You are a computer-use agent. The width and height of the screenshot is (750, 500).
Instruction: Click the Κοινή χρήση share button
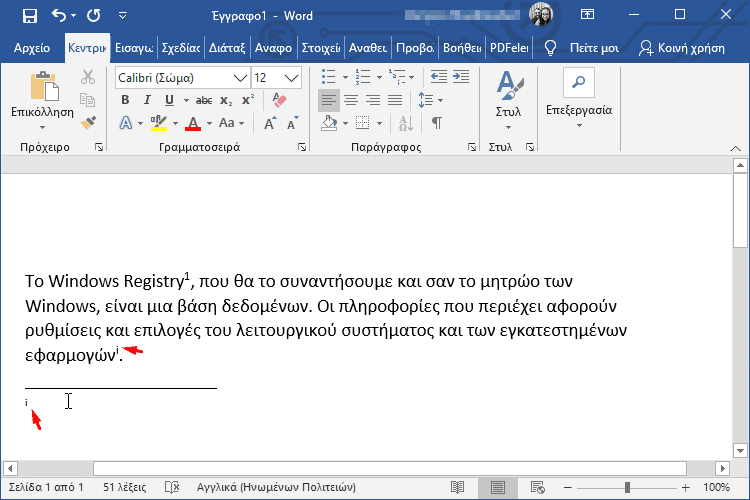point(682,48)
